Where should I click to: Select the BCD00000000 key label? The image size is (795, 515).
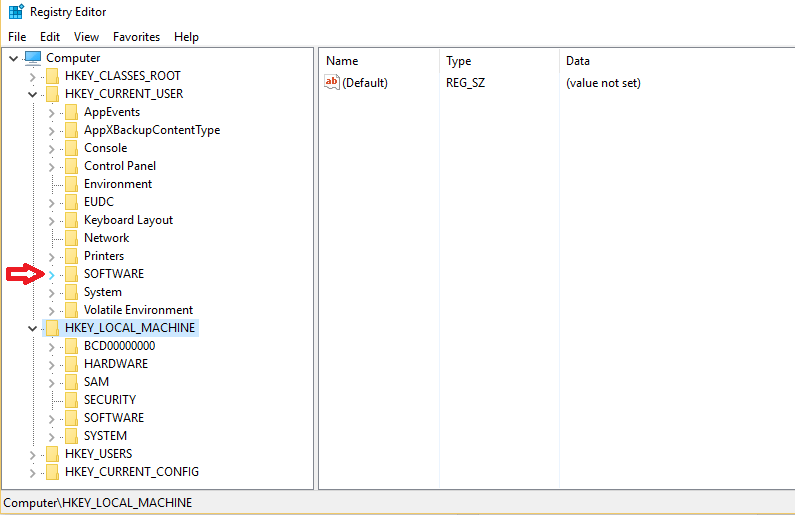(x=120, y=346)
